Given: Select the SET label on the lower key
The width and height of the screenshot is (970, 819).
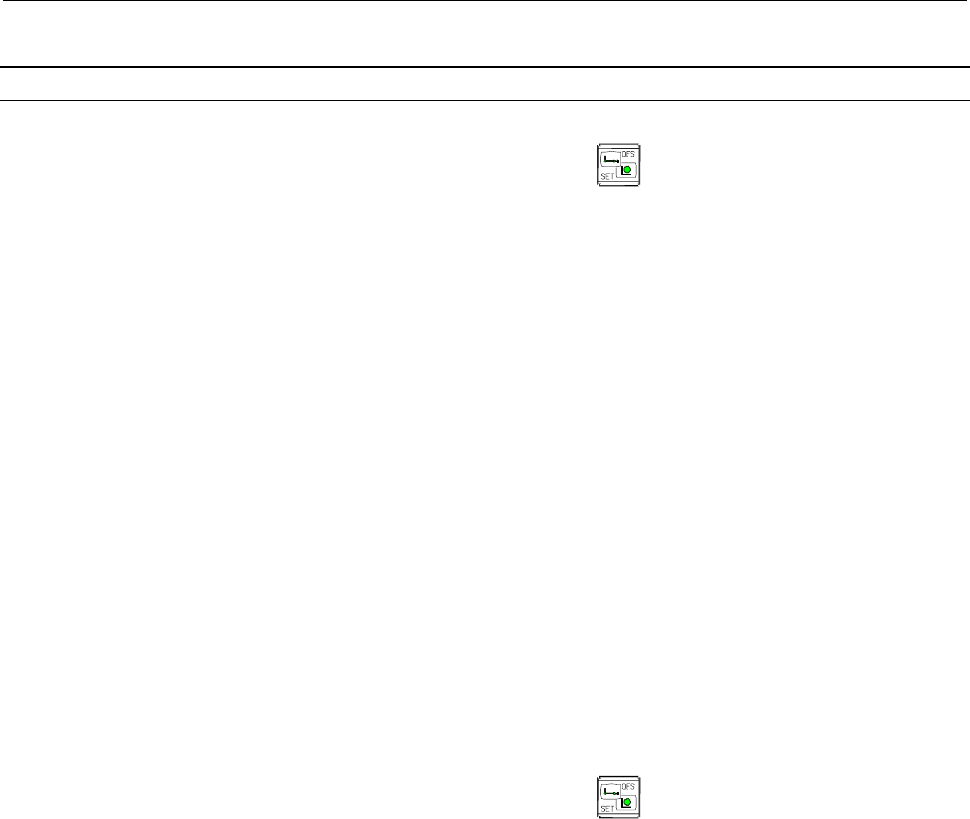Looking at the screenshot, I should click(x=607, y=808).
